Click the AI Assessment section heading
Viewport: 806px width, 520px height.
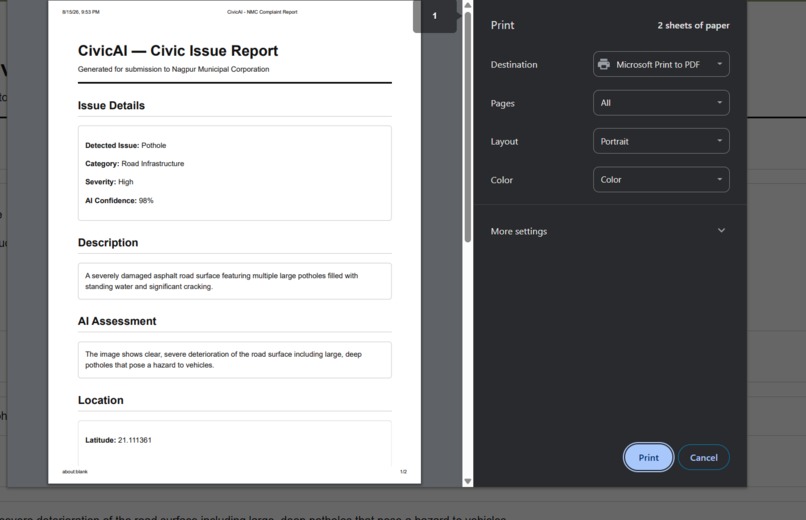click(117, 321)
